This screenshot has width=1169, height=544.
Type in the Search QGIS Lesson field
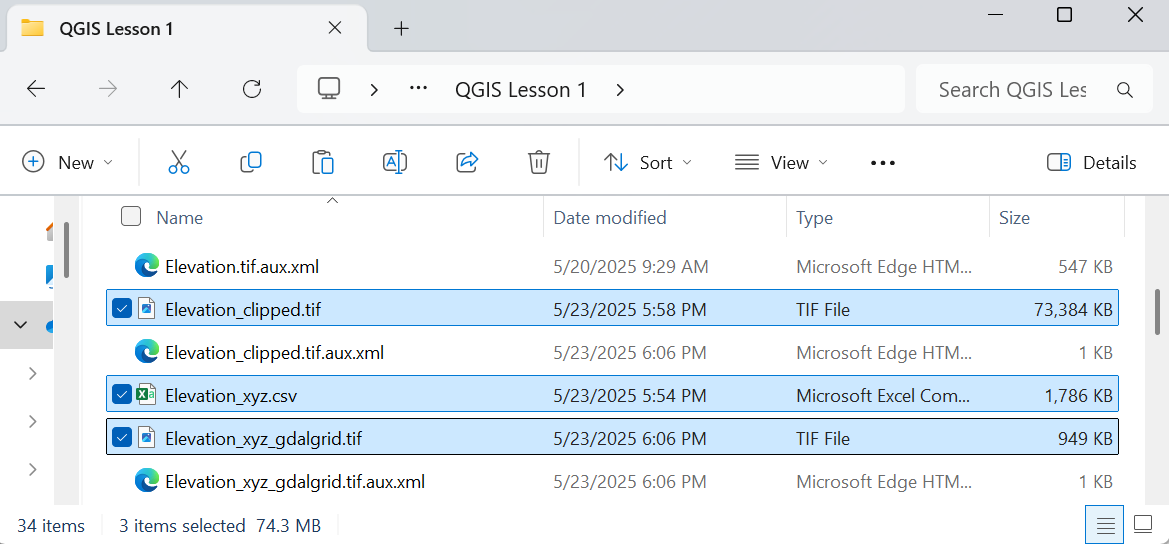click(1012, 89)
